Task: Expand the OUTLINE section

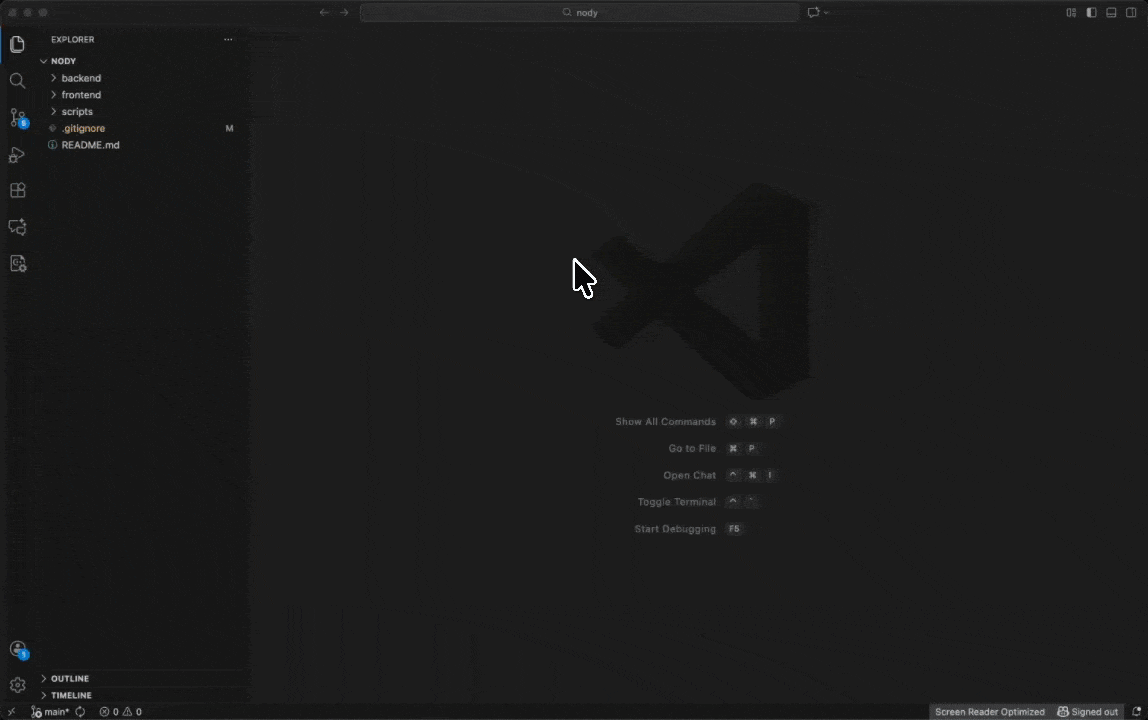Action: 69,678
